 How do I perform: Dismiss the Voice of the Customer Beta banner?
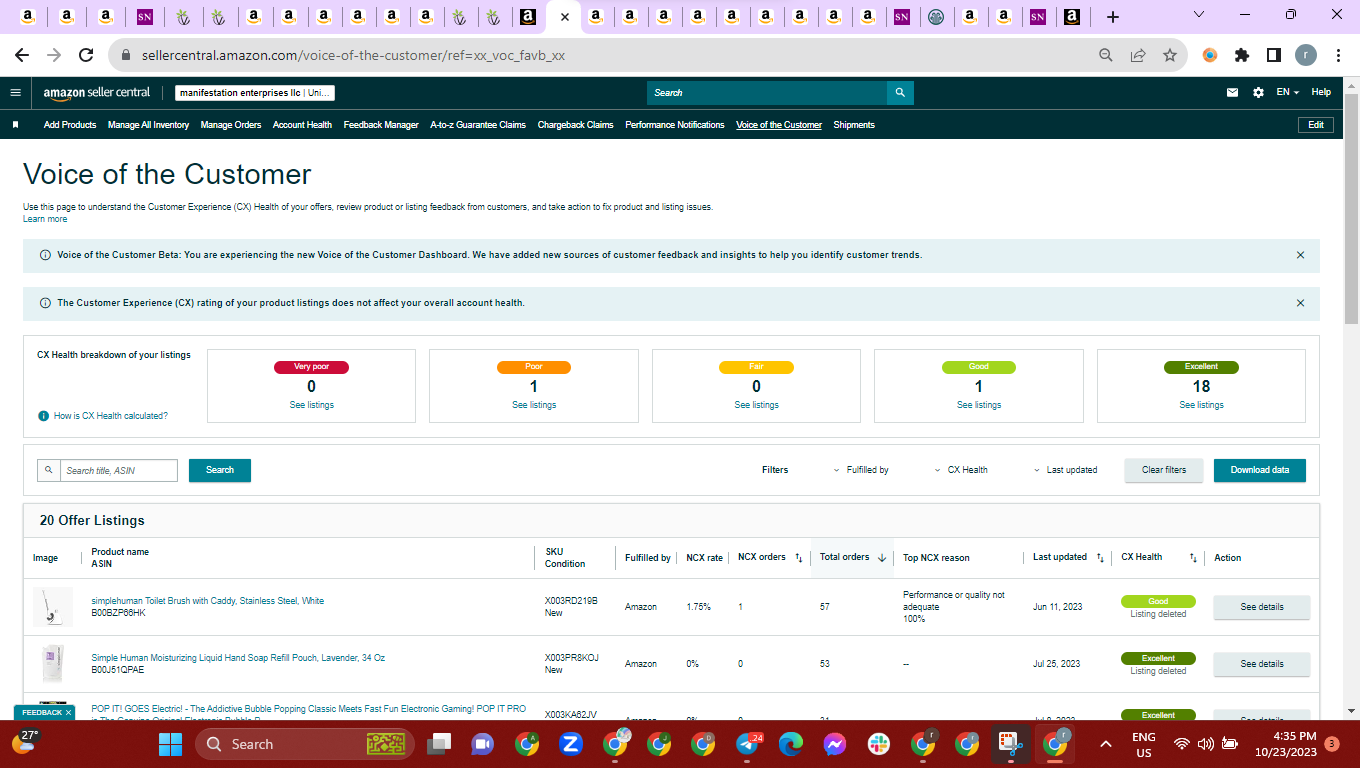1300,255
